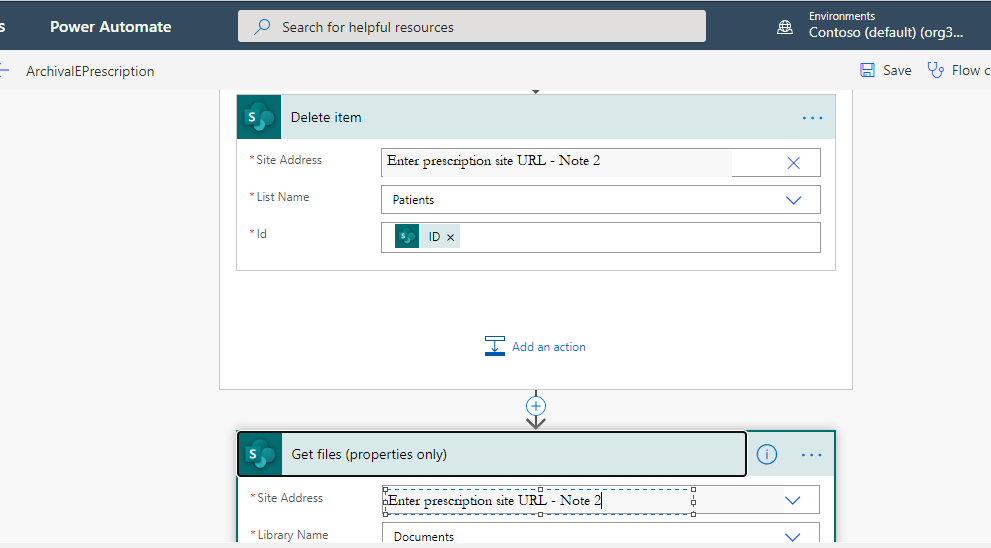This screenshot has height=548, width=991.
Task: Clear the Delete item Site Address value
Action: pyautogui.click(x=793, y=163)
